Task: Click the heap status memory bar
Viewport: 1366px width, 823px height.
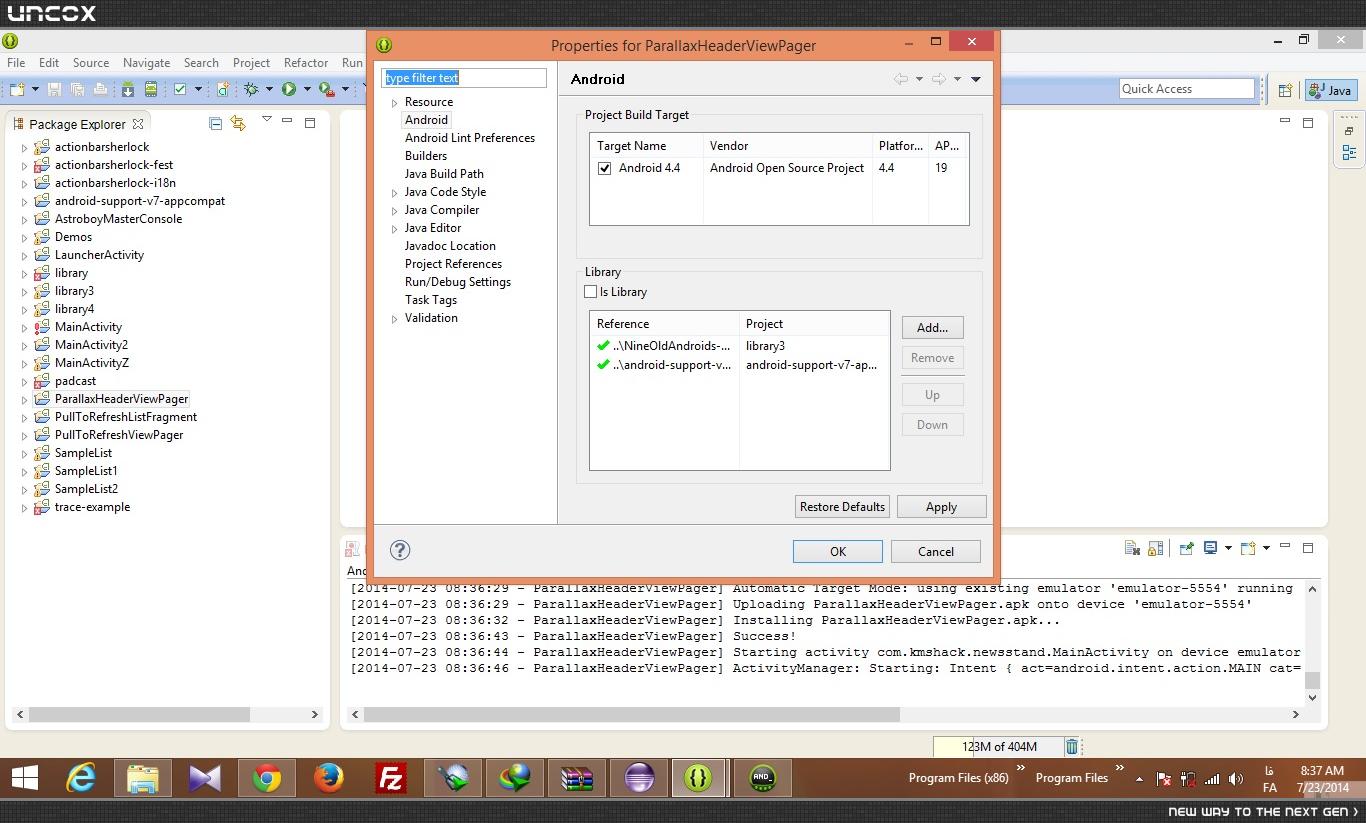Action: pyautogui.click(x=998, y=746)
